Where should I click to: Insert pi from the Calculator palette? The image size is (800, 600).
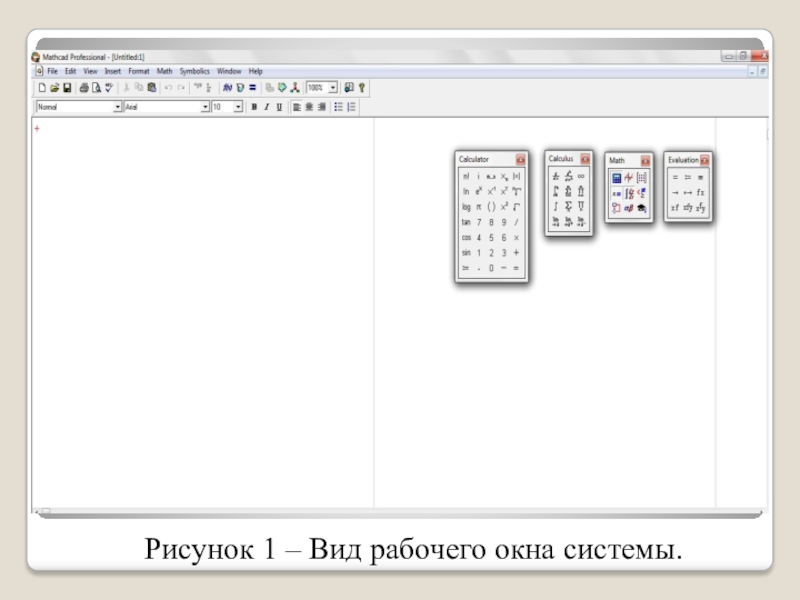(x=479, y=207)
